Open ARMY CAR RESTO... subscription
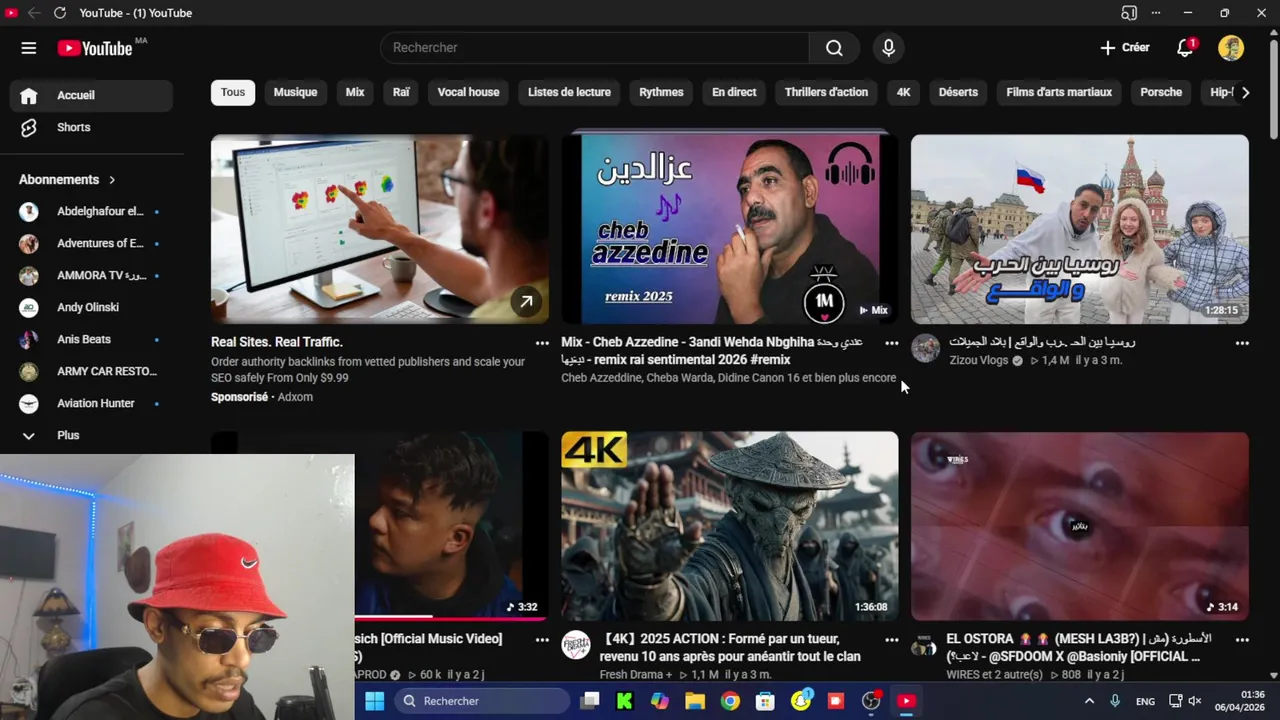The image size is (1280, 720). coord(91,372)
